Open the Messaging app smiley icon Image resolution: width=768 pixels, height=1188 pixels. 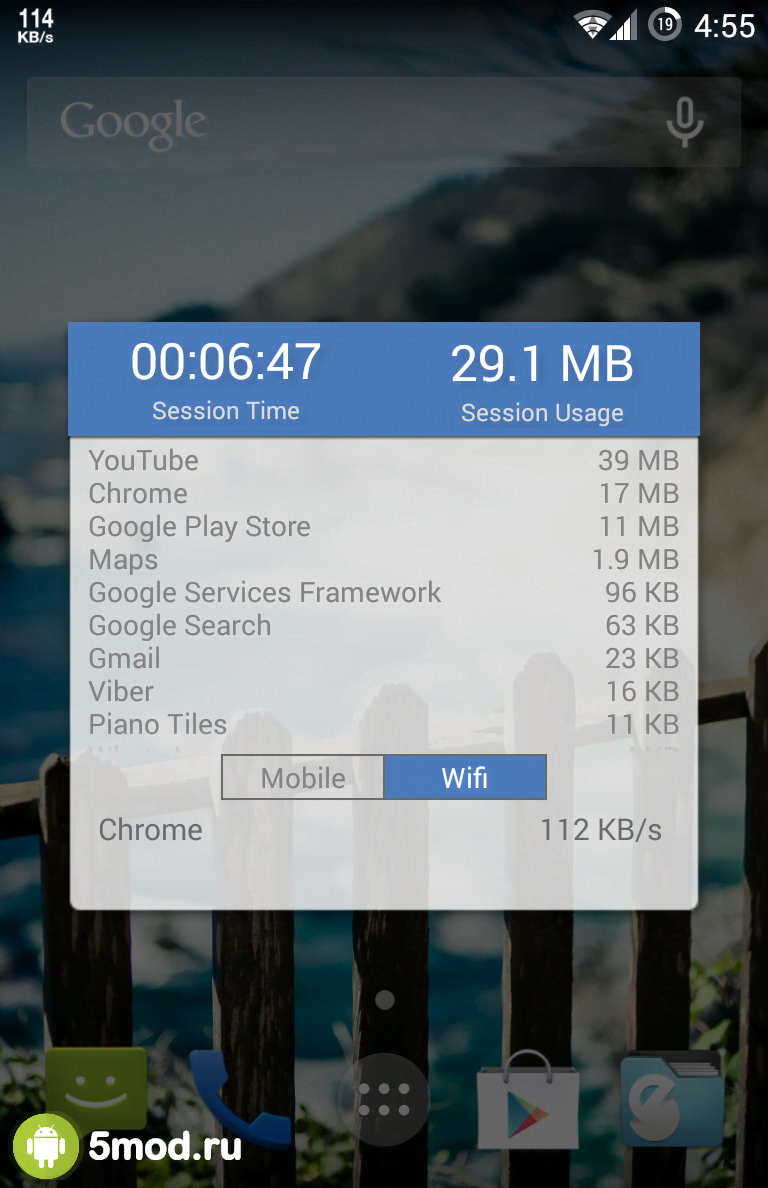[x=96, y=1089]
